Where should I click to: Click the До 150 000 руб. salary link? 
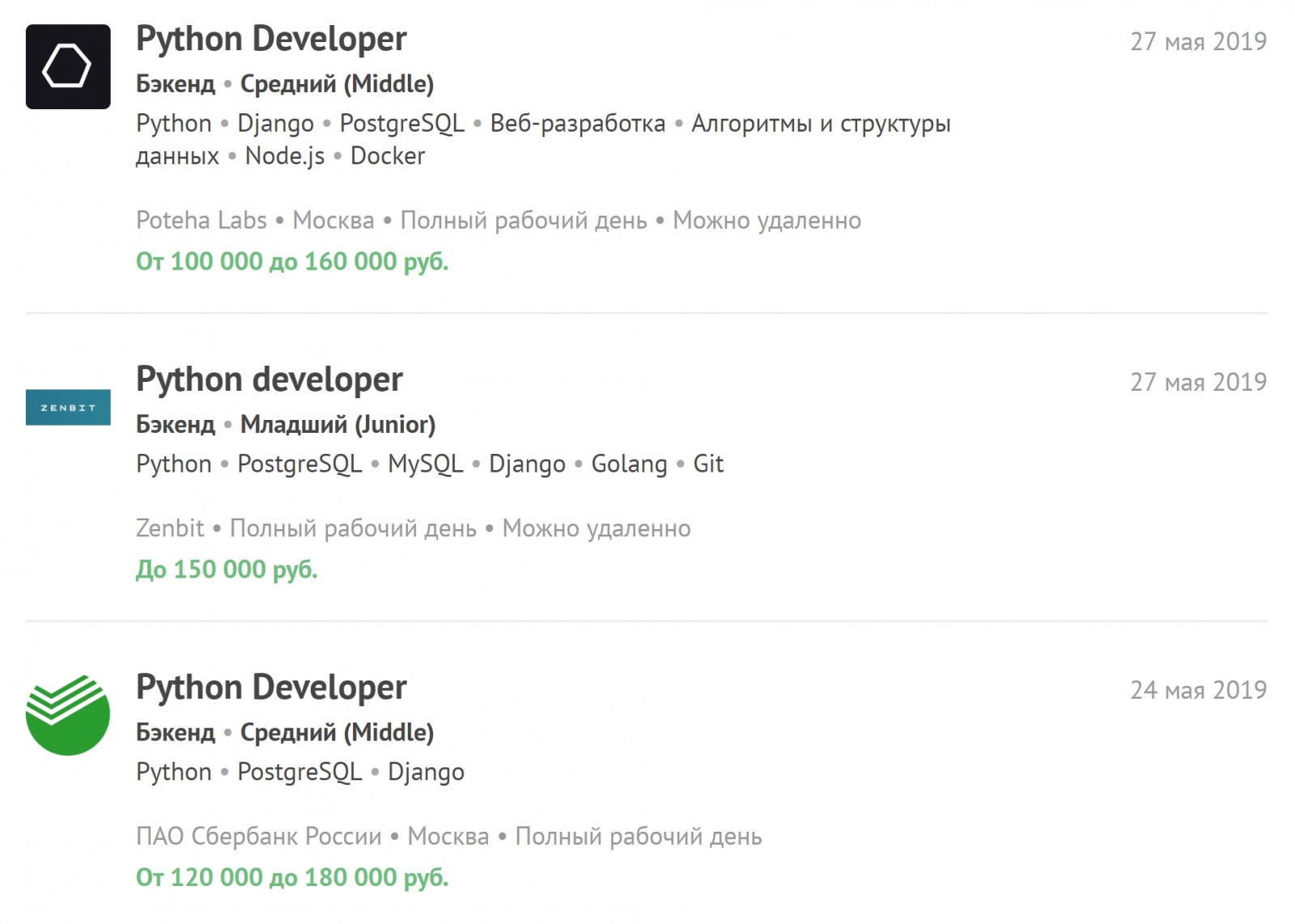click(x=227, y=569)
